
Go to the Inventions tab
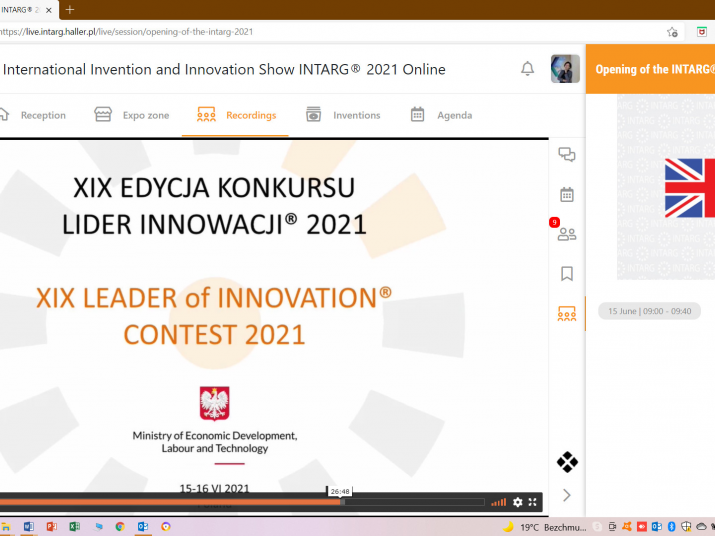tap(343, 115)
